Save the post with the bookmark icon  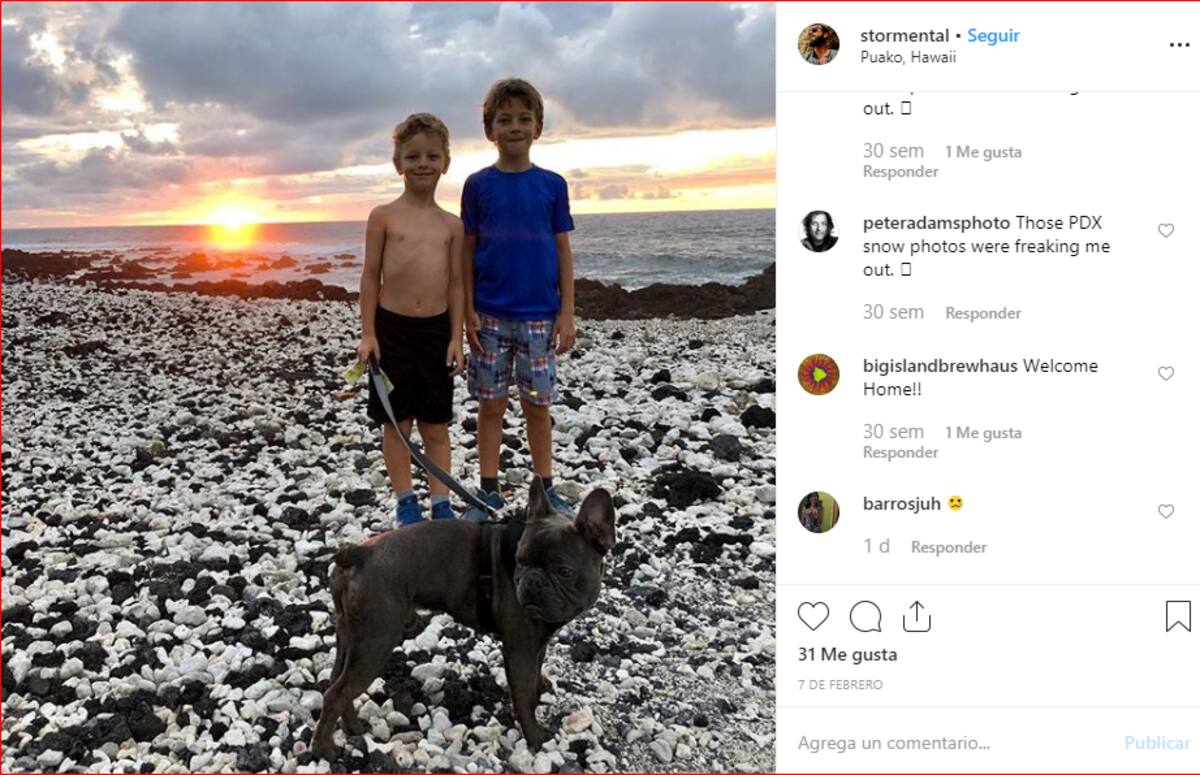pos(1178,616)
